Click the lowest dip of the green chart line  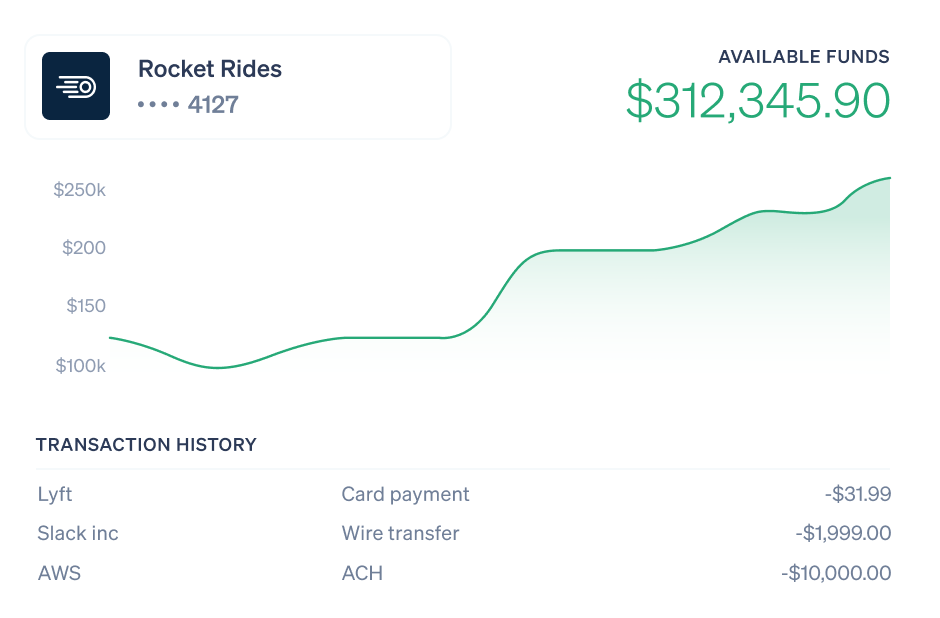point(218,367)
